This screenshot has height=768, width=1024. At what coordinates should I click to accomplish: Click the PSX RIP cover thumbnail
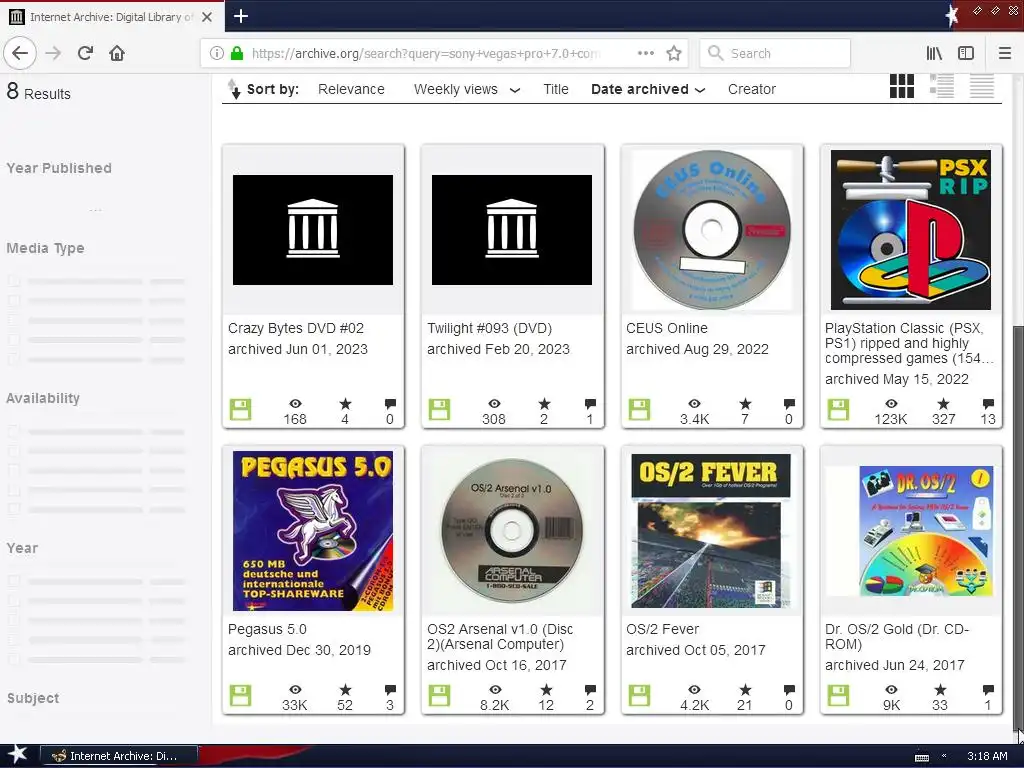[910, 230]
